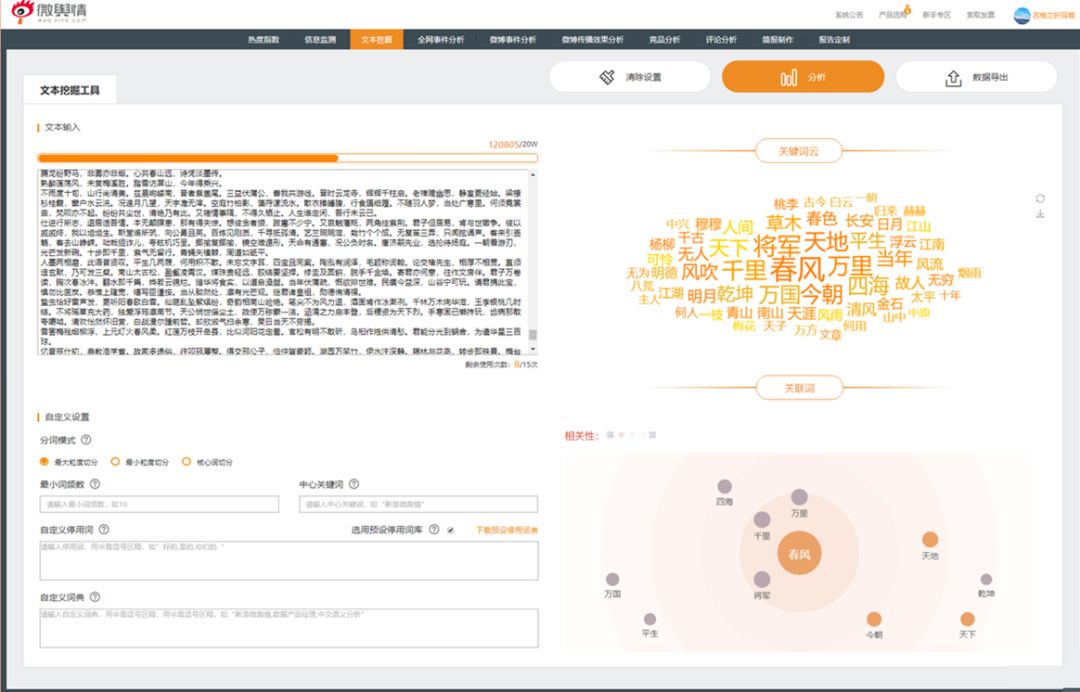Viewport: 1080px width, 692px height.
Task: Open the 新手专区 link in header
Action: pos(936,14)
